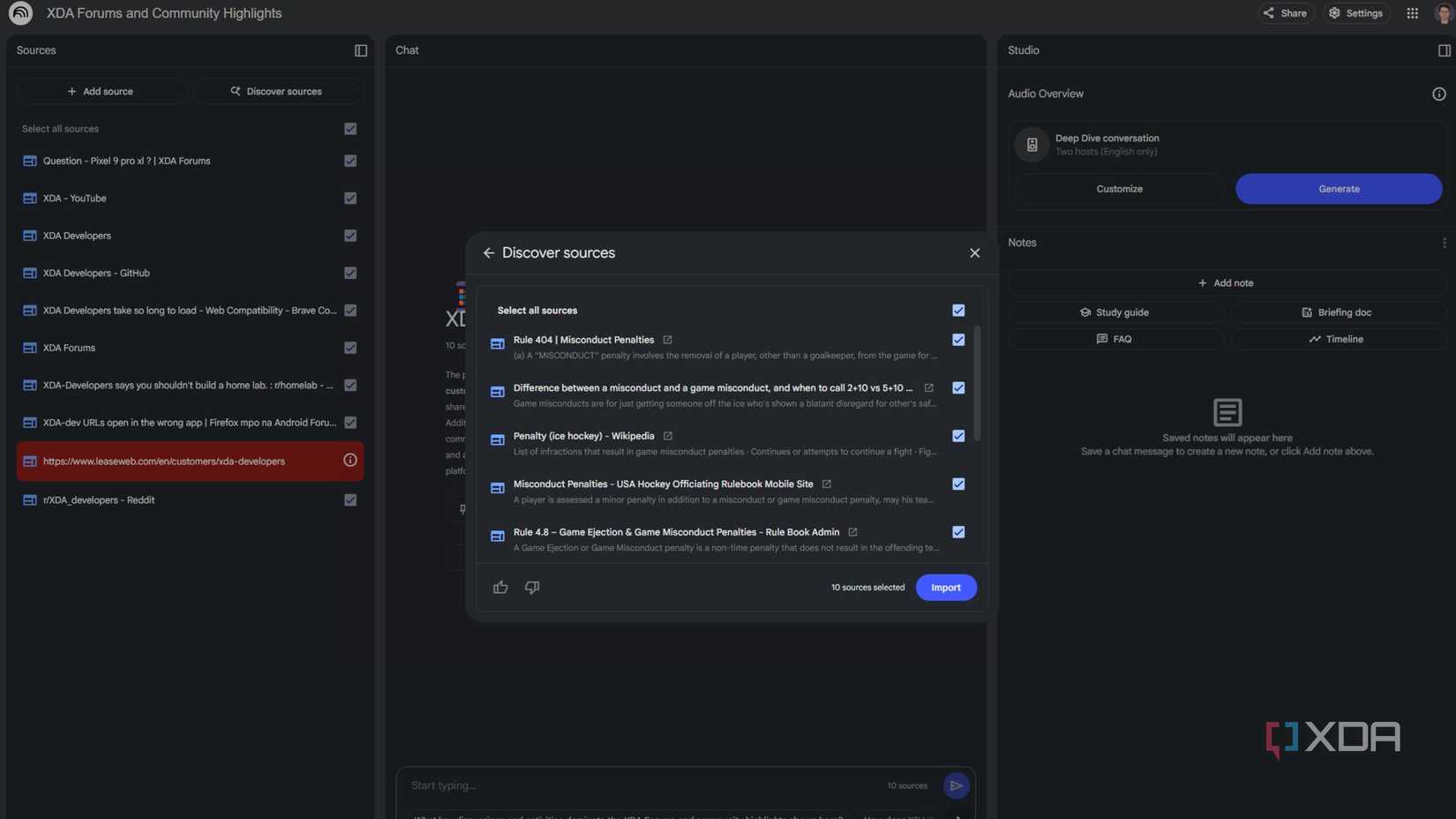Open Settings

[x=1355, y=13]
